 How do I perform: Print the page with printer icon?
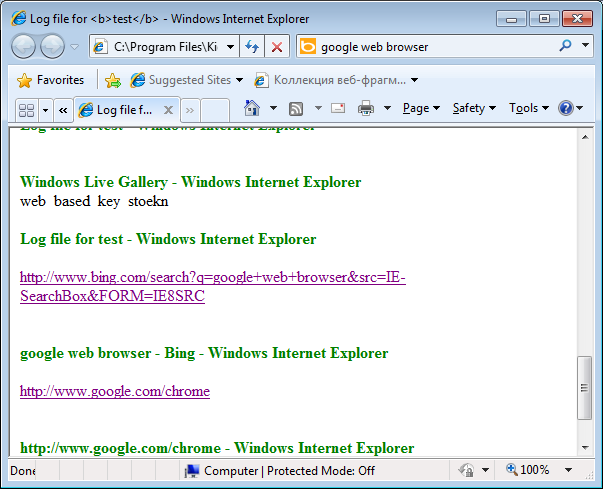pyautogui.click(x=366, y=108)
